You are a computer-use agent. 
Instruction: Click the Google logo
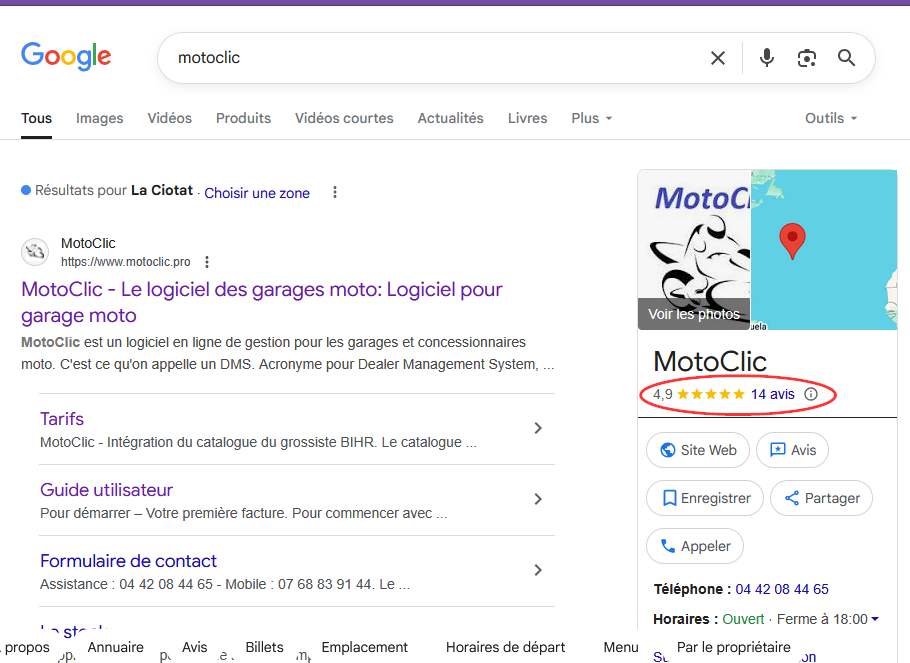click(x=66, y=56)
